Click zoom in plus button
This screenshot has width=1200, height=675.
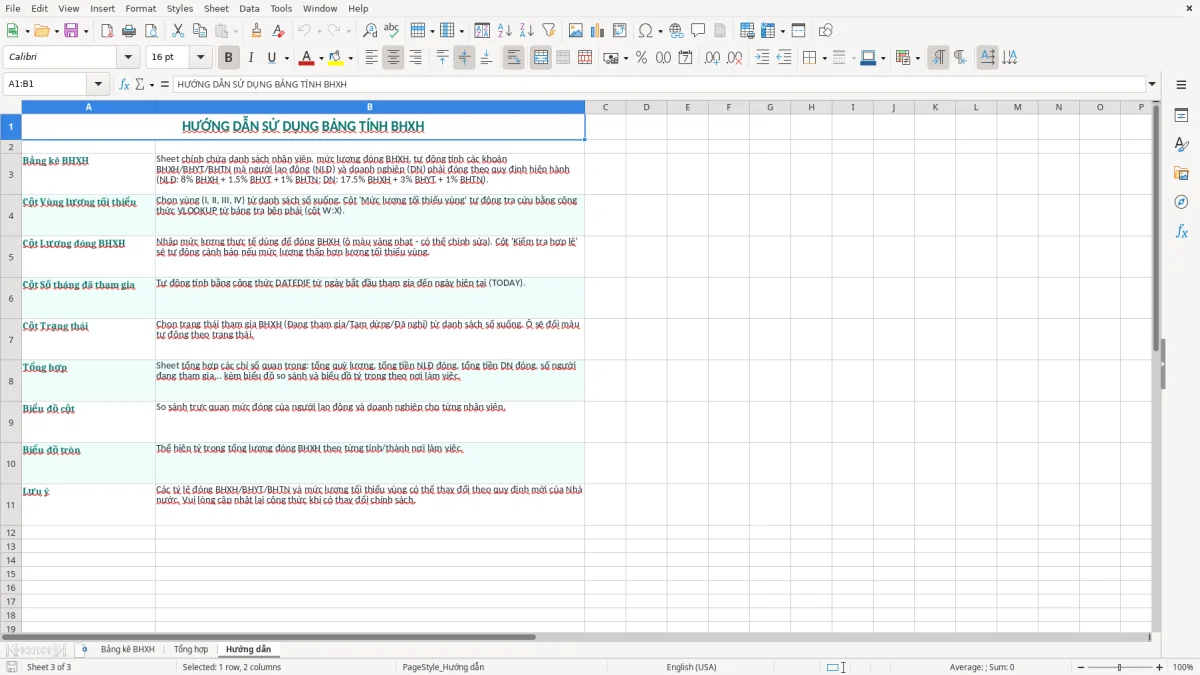(x=1160, y=667)
